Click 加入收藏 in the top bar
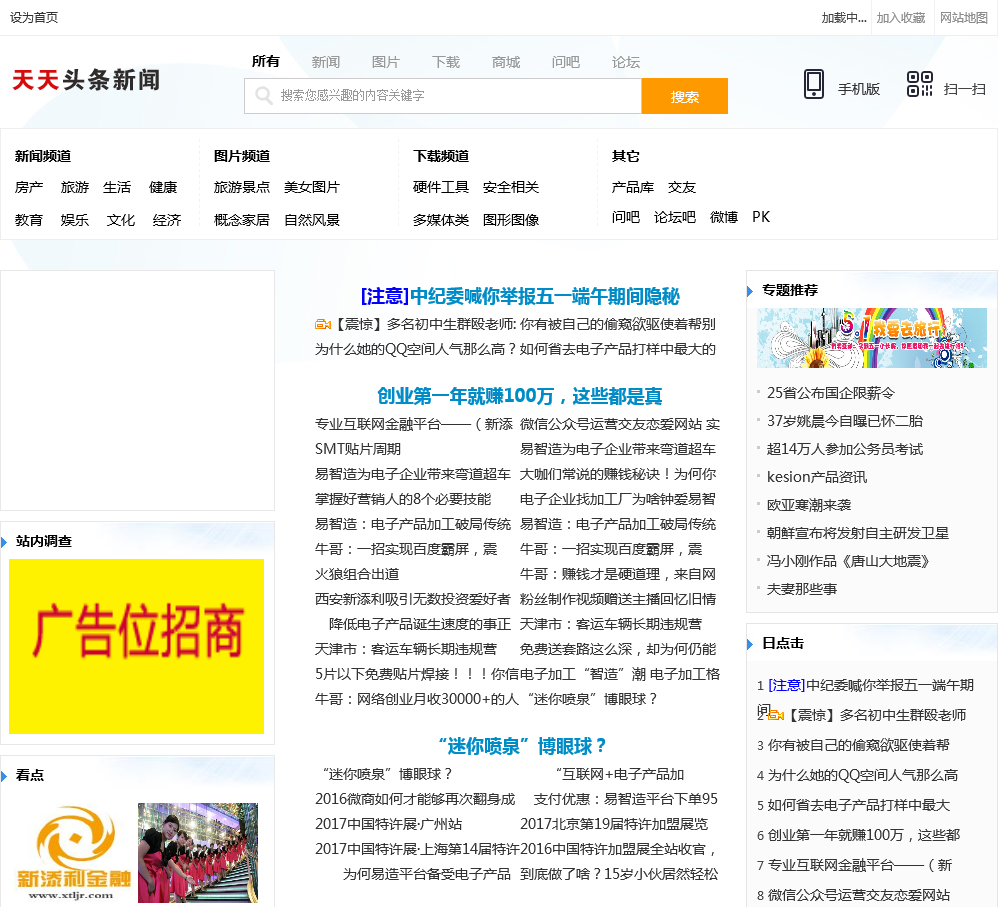 [900, 18]
